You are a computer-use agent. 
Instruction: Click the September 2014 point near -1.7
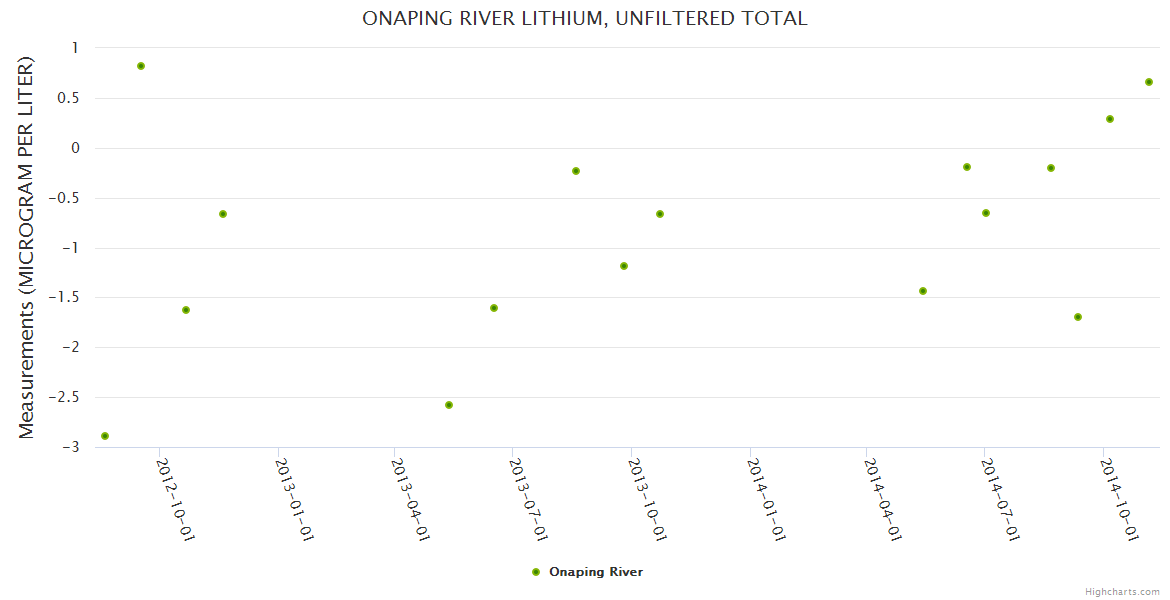point(1078,317)
